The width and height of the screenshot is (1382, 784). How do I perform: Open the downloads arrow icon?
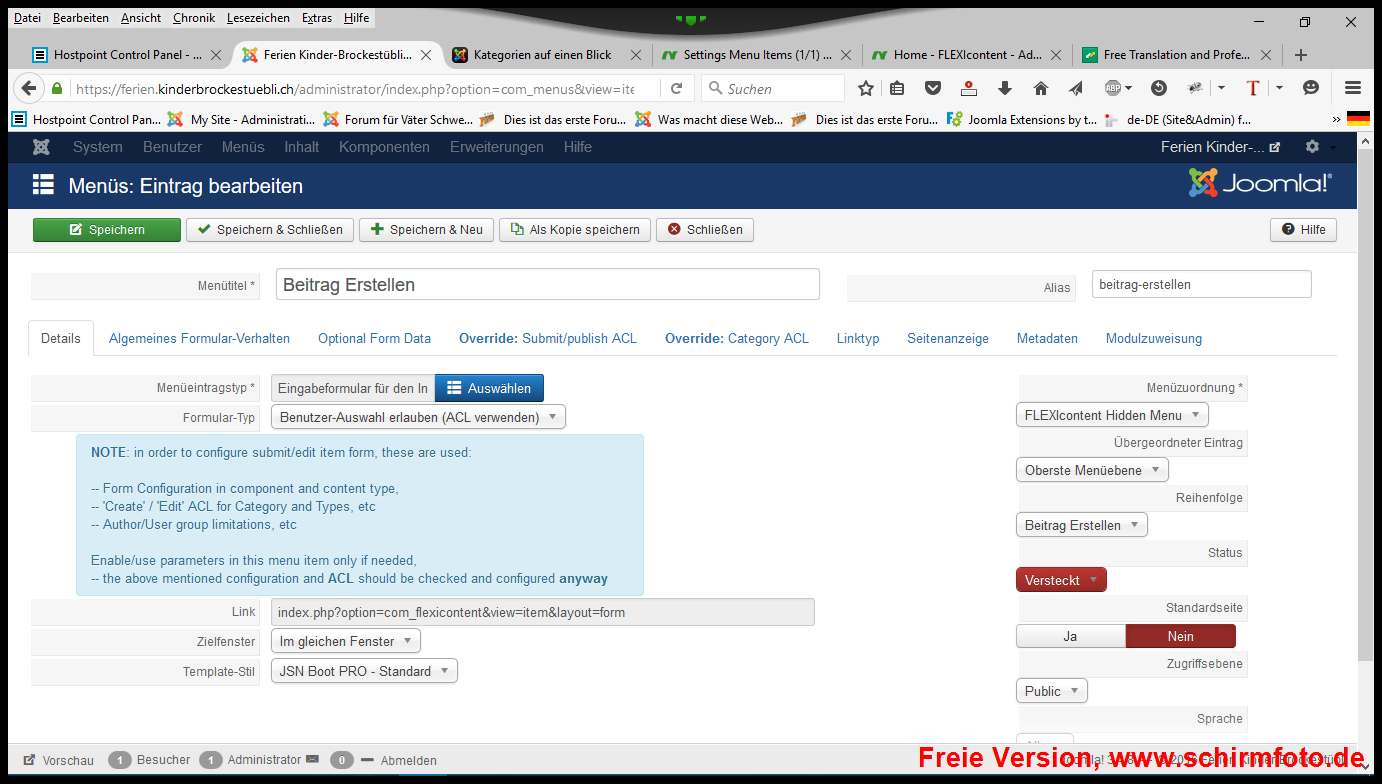click(1005, 88)
